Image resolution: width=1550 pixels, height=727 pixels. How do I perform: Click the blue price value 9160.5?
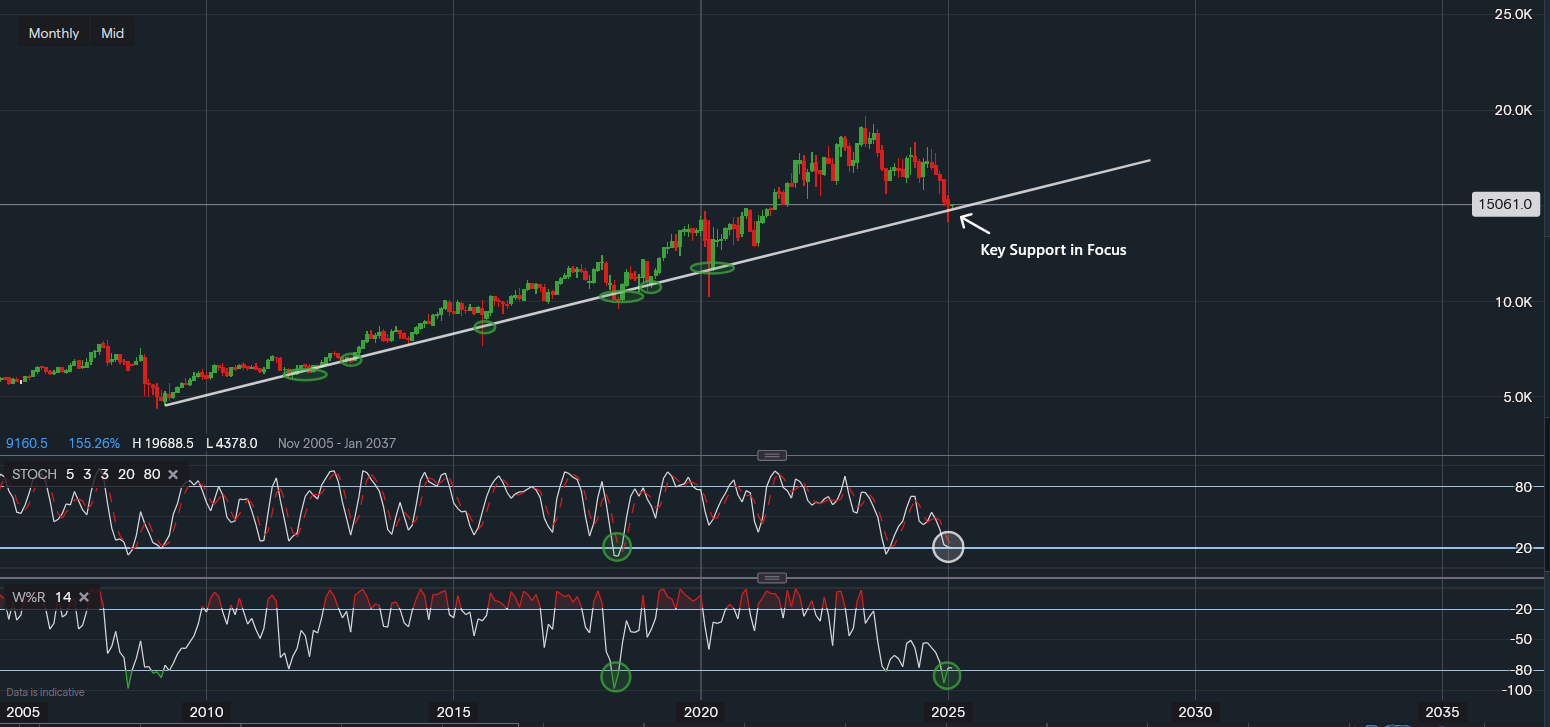[26, 443]
